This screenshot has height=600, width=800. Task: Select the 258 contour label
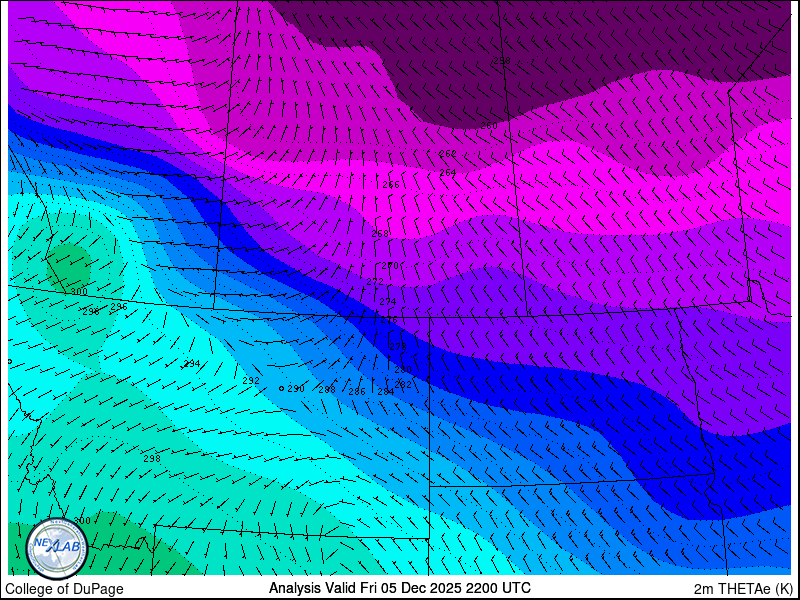pos(502,61)
